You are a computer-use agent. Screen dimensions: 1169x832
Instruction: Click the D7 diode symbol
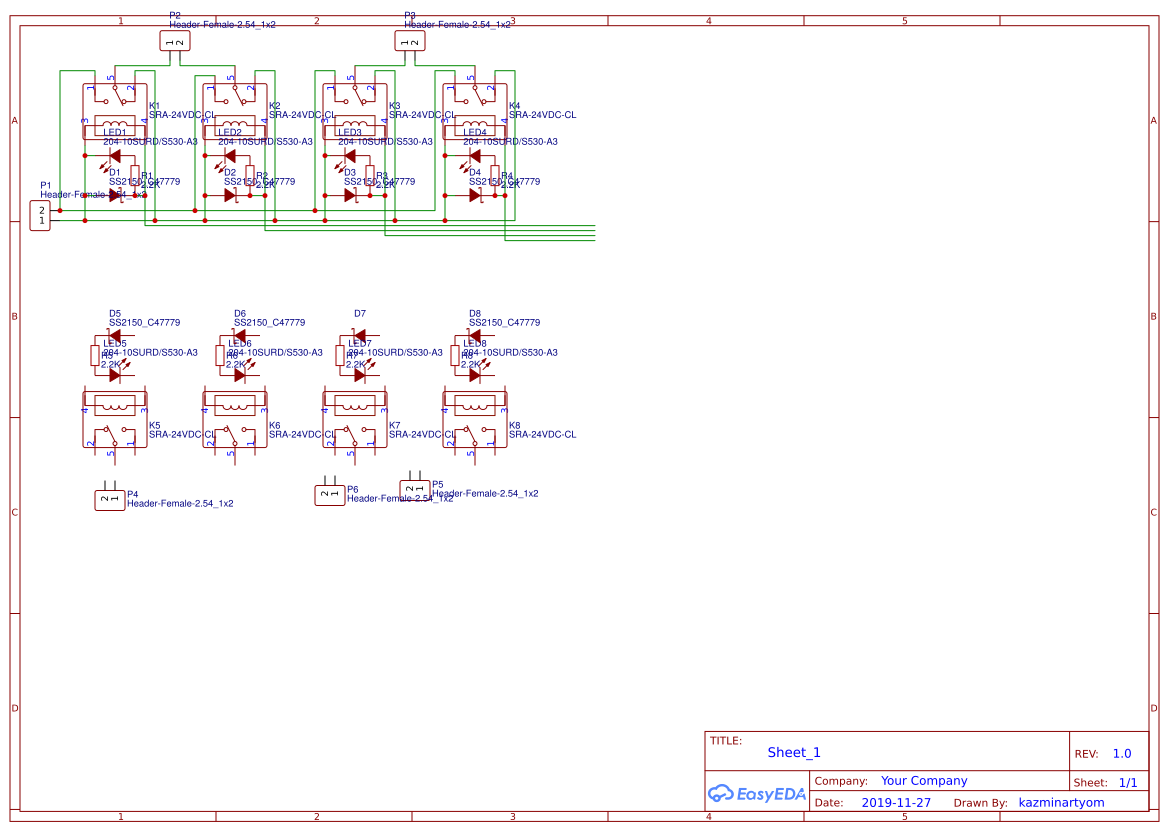point(359,335)
